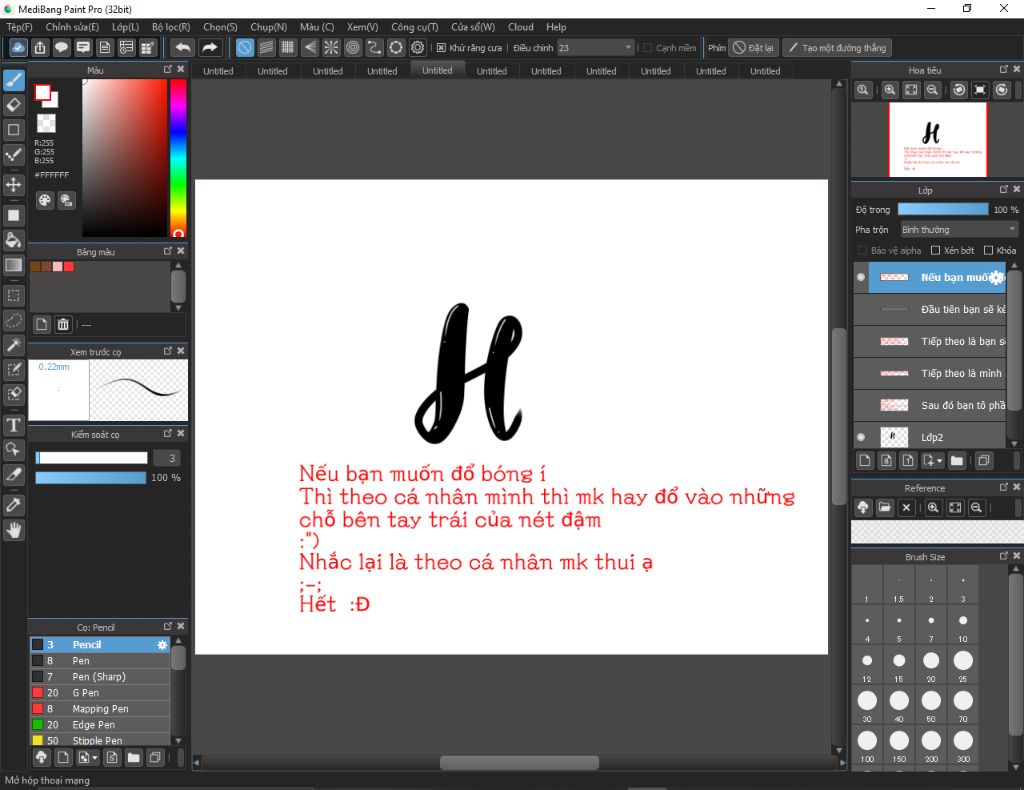Image resolution: width=1024 pixels, height=790 pixels.
Task: Zoom in using the navigator panel icon
Action: tap(889, 90)
